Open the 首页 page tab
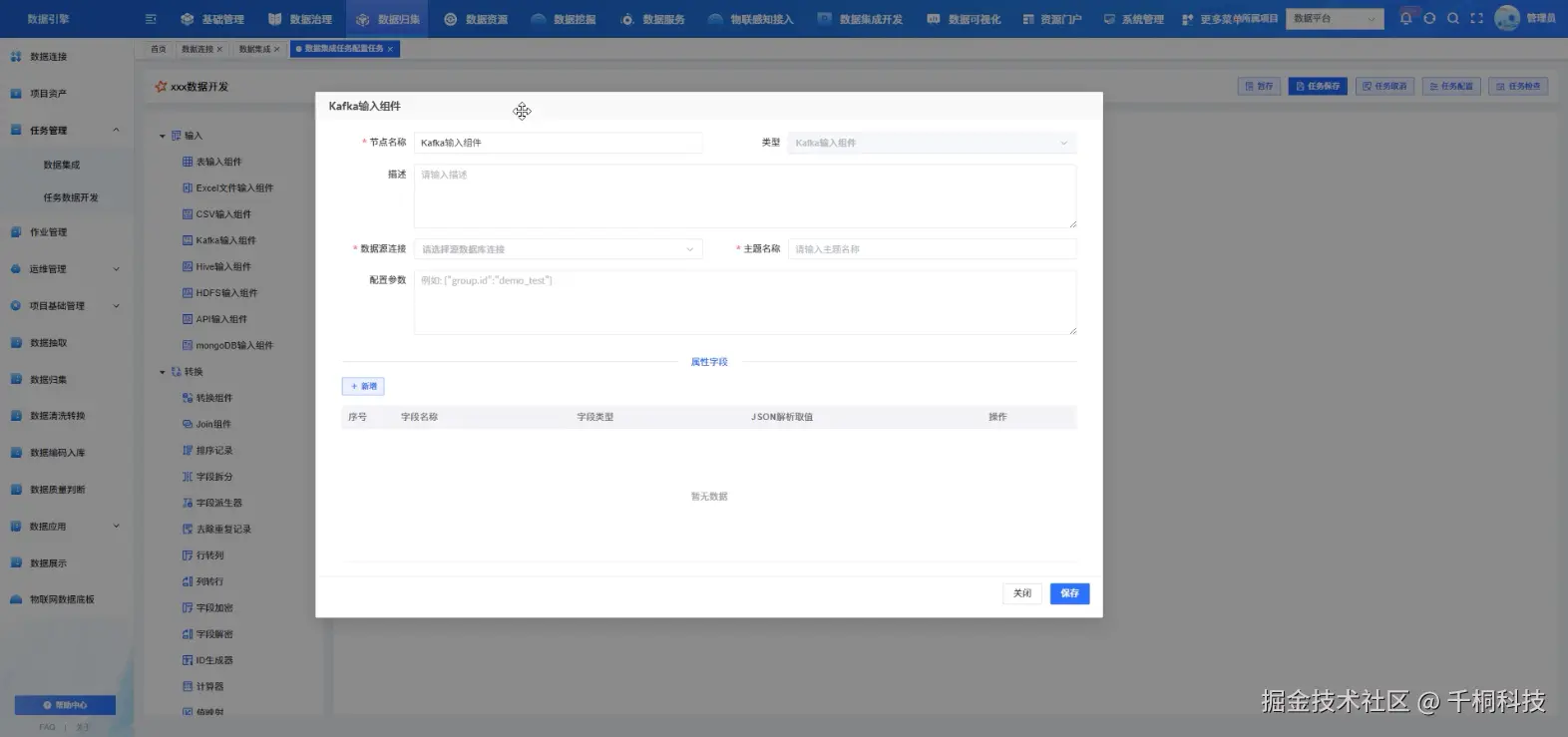Viewport: 1568px width, 737px height. click(x=159, y=49)
